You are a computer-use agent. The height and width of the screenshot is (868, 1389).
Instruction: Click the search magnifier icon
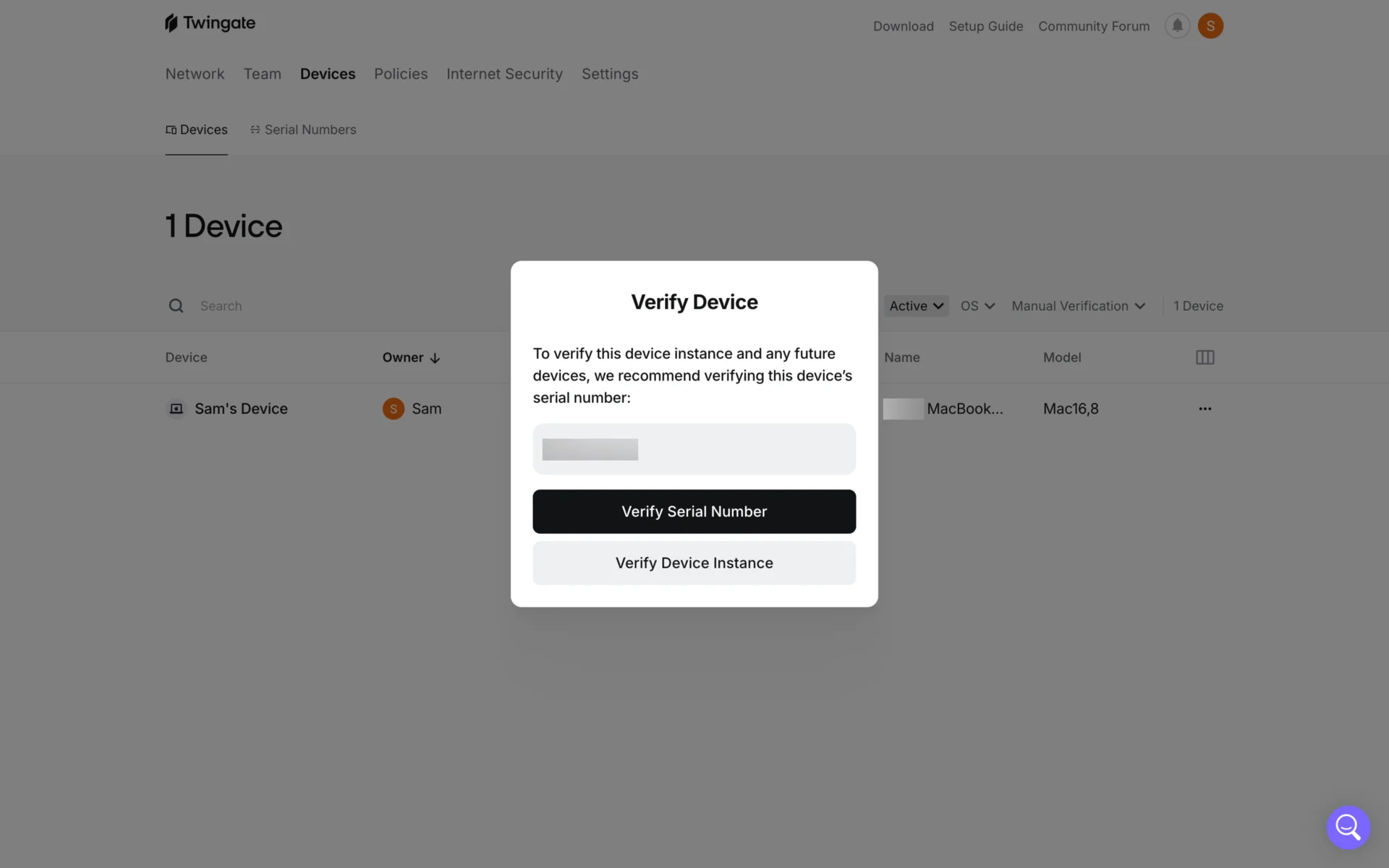[x=176, y=306]
